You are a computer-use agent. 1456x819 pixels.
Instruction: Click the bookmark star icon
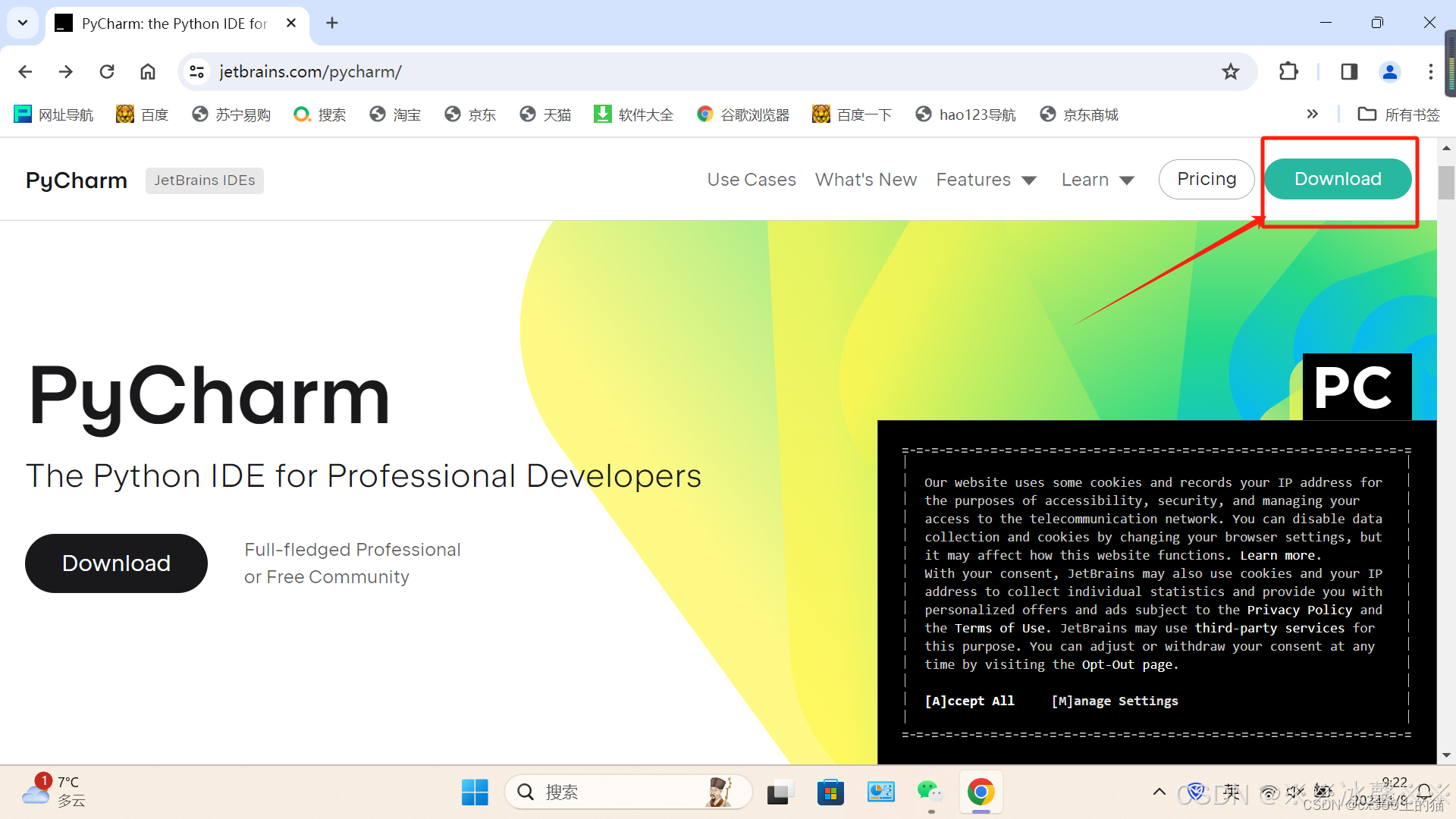[x=1230, y=72]
